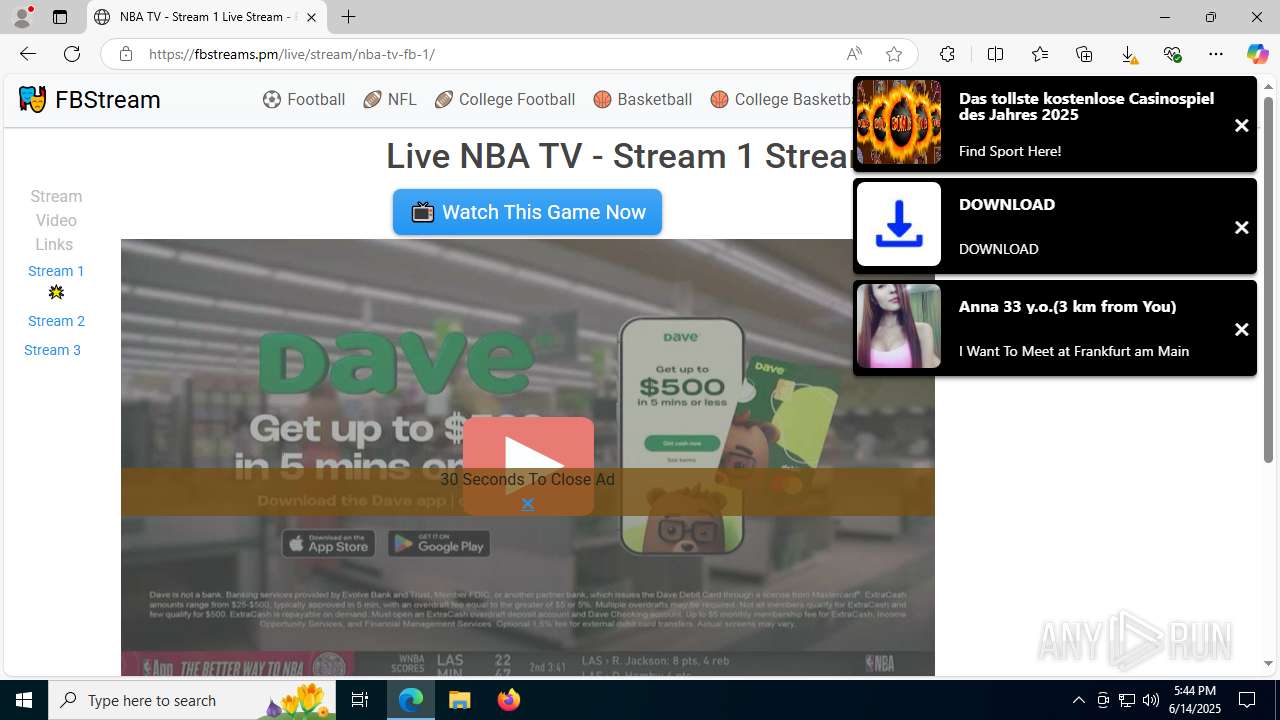Click the FBStream logo icon
The height and width of the screenshot is (720, 1280).
(32, 99)
